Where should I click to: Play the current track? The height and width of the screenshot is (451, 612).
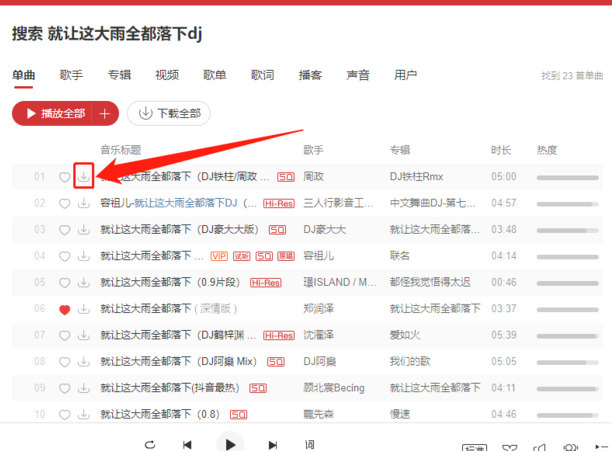(230, 443)
